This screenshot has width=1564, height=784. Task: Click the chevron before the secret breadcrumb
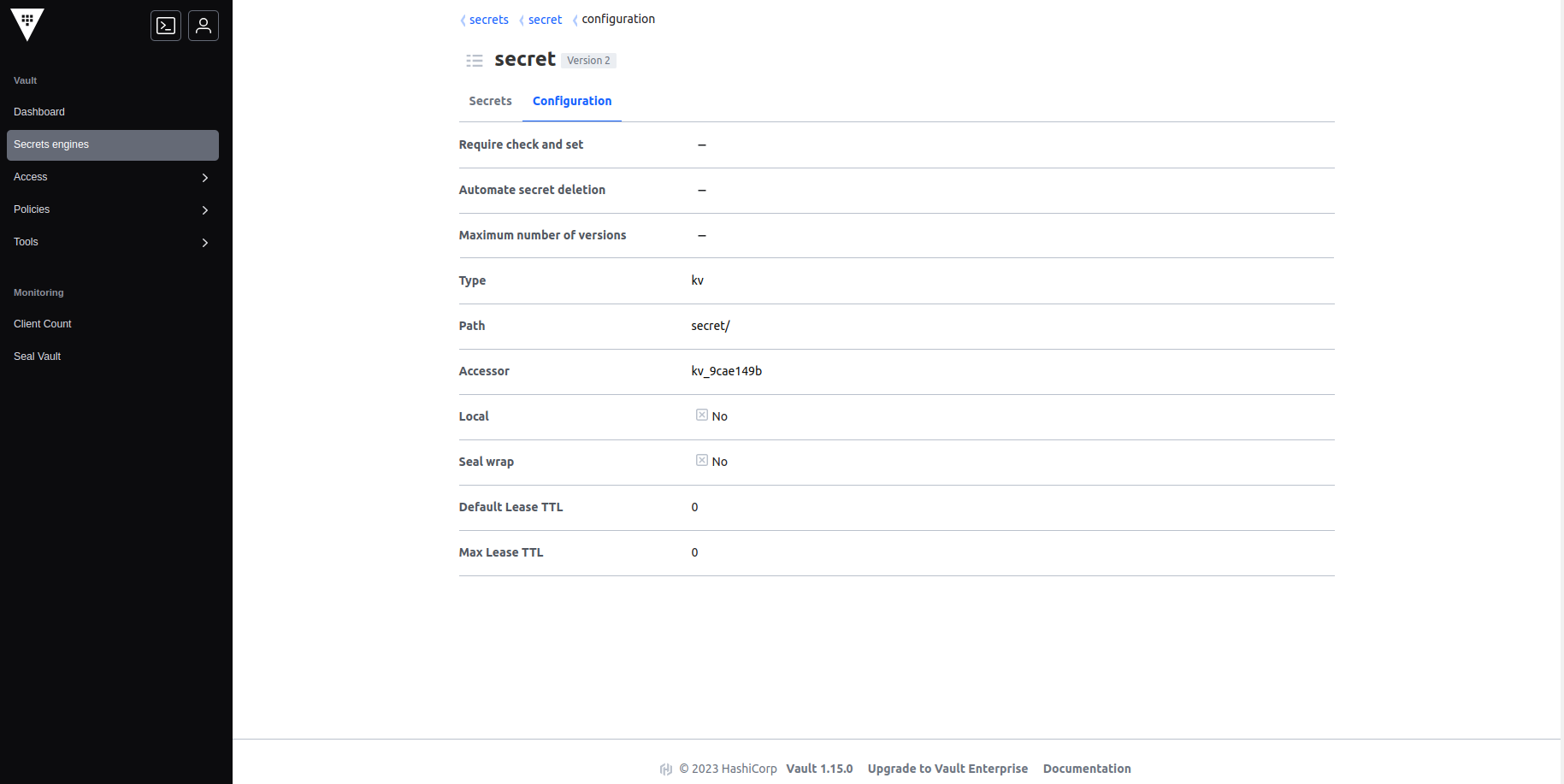pos(523,20)
